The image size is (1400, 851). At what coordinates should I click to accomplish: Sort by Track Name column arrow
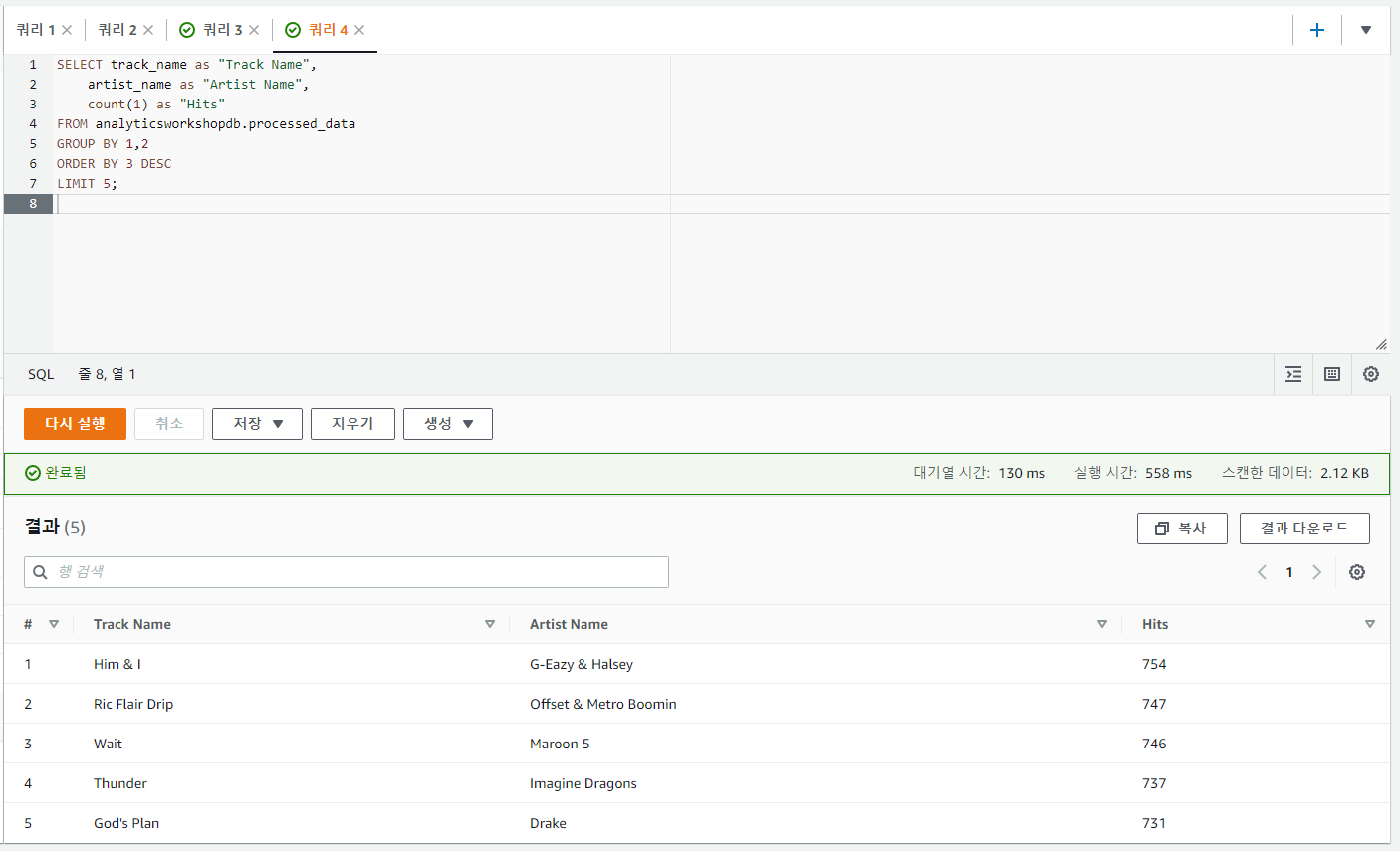click(490, 624)
